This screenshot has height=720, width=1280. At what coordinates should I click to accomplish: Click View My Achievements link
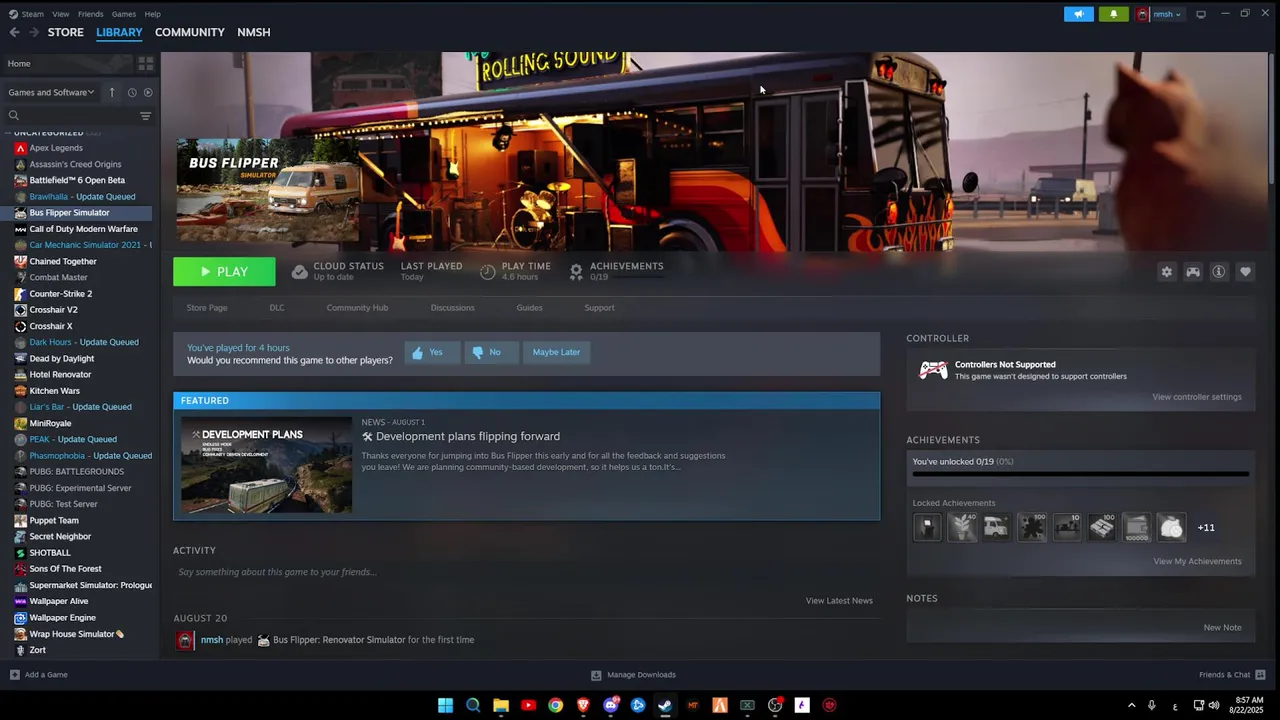(x=1197, y=561)
